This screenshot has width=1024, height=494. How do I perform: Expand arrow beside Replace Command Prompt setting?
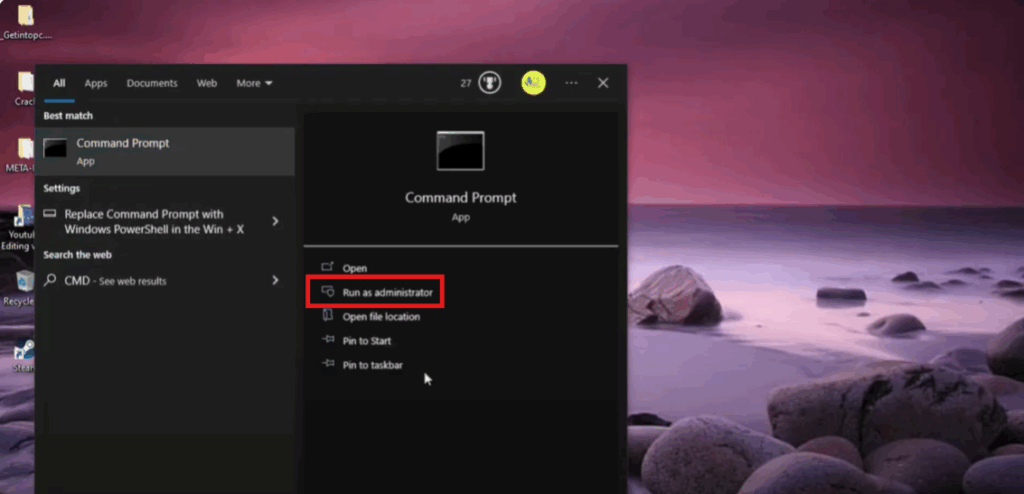(276, 222)
